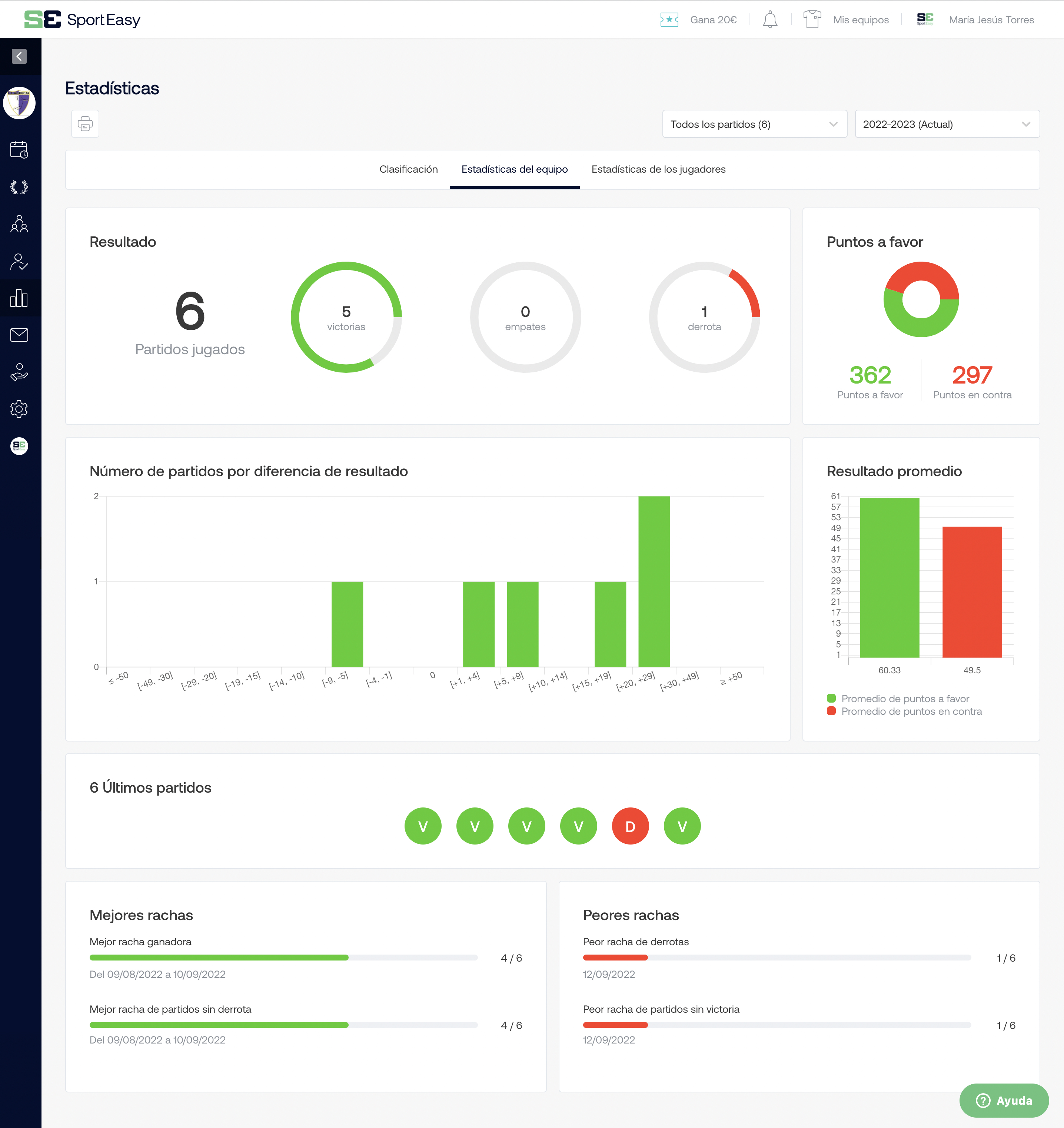Expand the Todos los partidos (6) dropdown

coord(754,124)
